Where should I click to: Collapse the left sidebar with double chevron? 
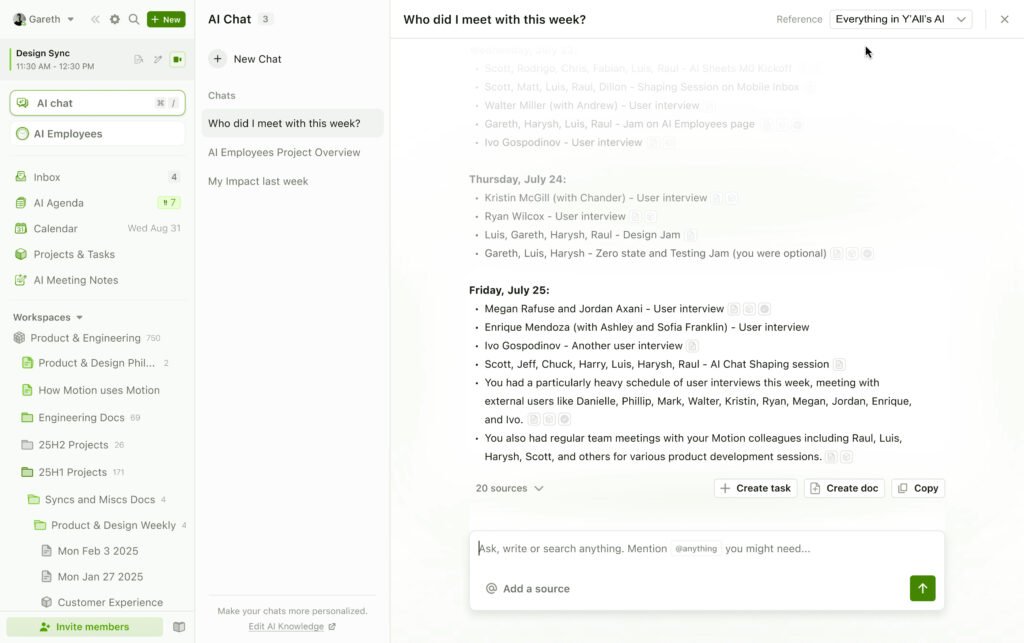[x=95, y=19]
